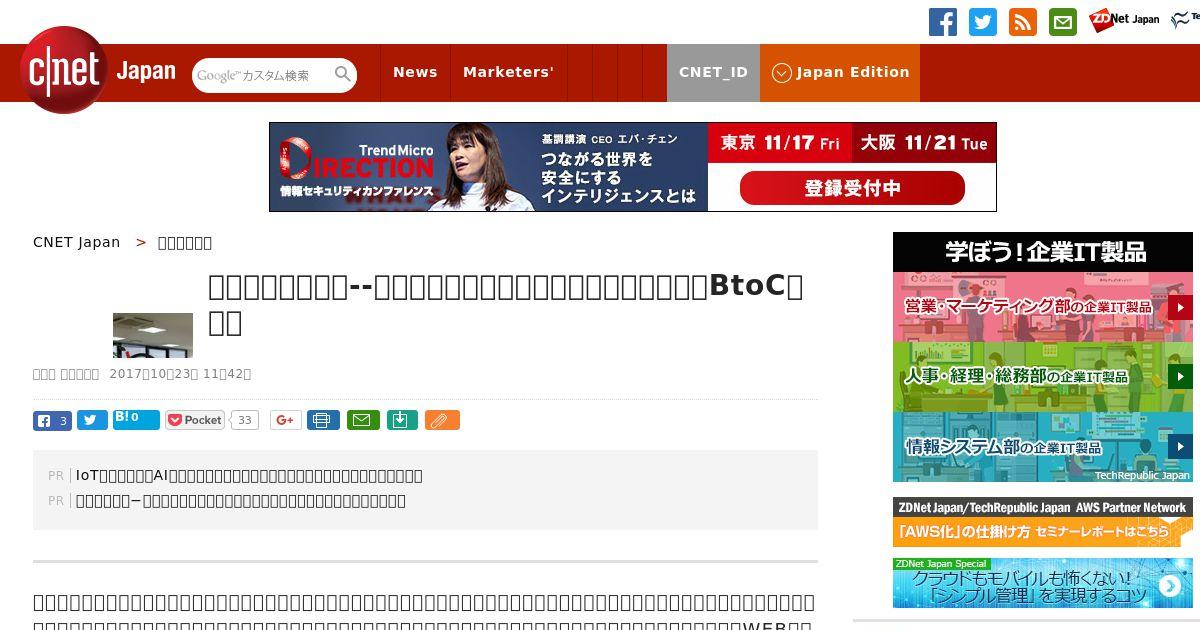Go to CNET Japan home logo

(98, 71)
